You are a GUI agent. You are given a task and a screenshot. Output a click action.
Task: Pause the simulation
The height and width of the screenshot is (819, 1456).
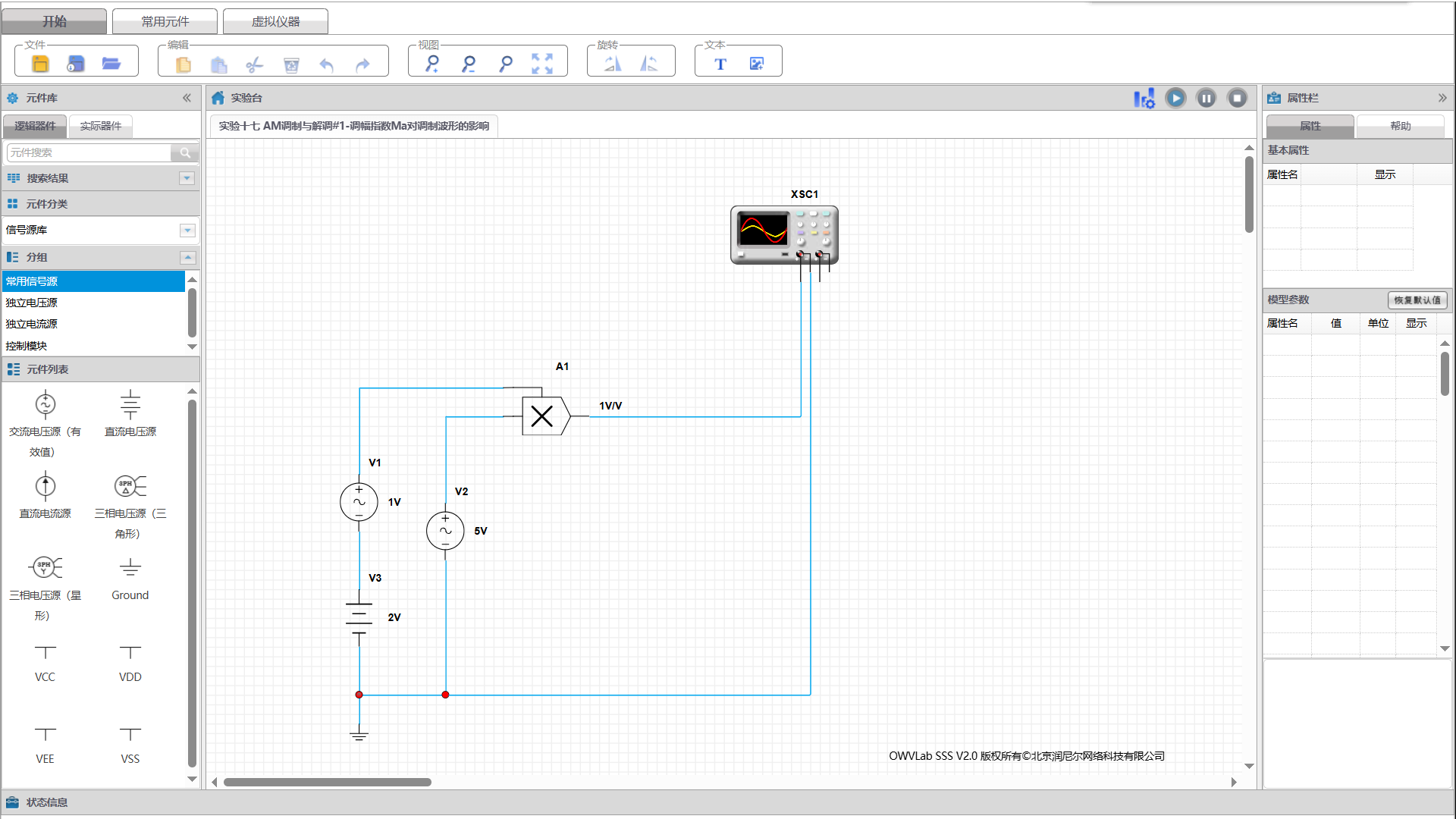click(x=1207, y=98)
